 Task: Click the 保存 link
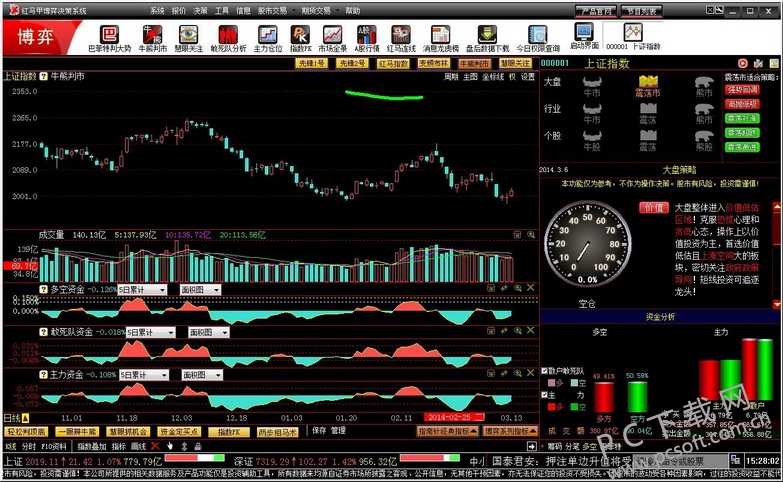tap(319, 430)
